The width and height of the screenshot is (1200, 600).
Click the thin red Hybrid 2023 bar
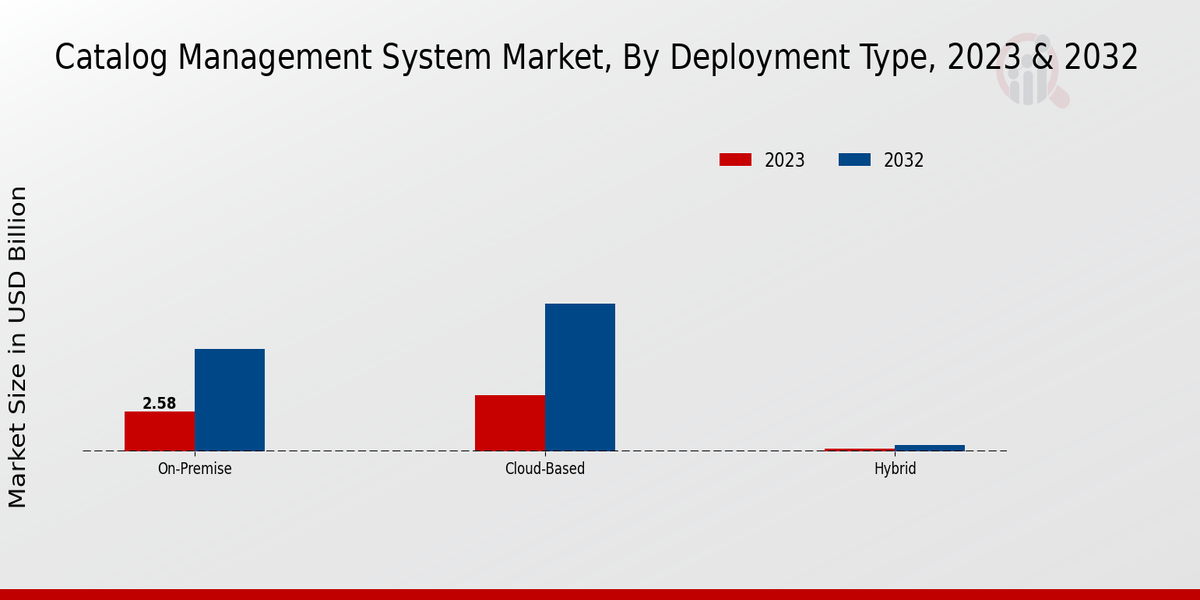coord(859,450)
